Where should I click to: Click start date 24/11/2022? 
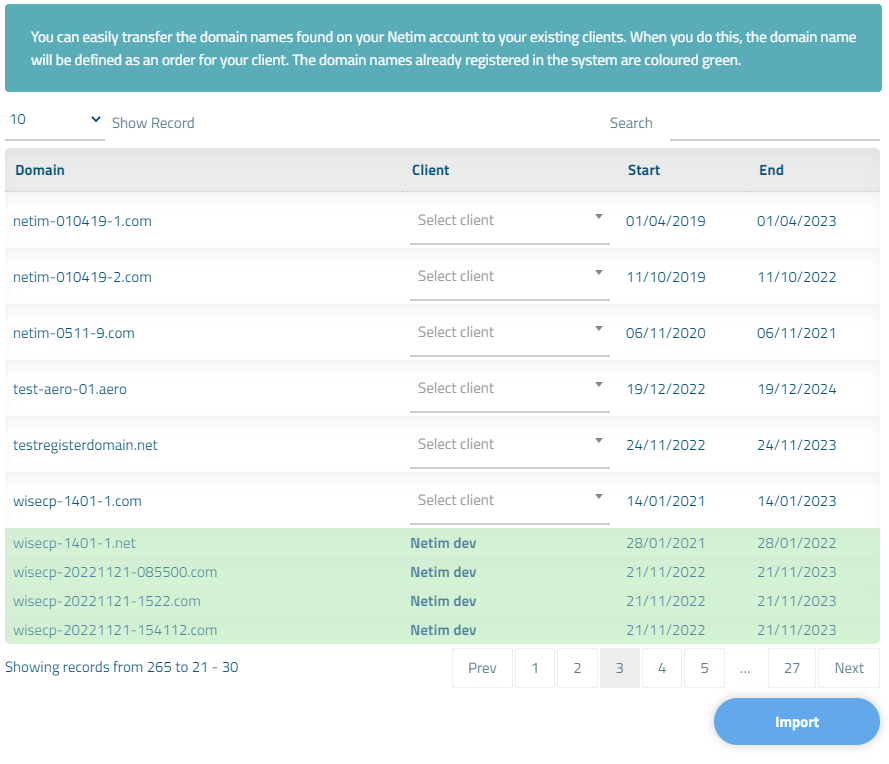coord(666,445)
